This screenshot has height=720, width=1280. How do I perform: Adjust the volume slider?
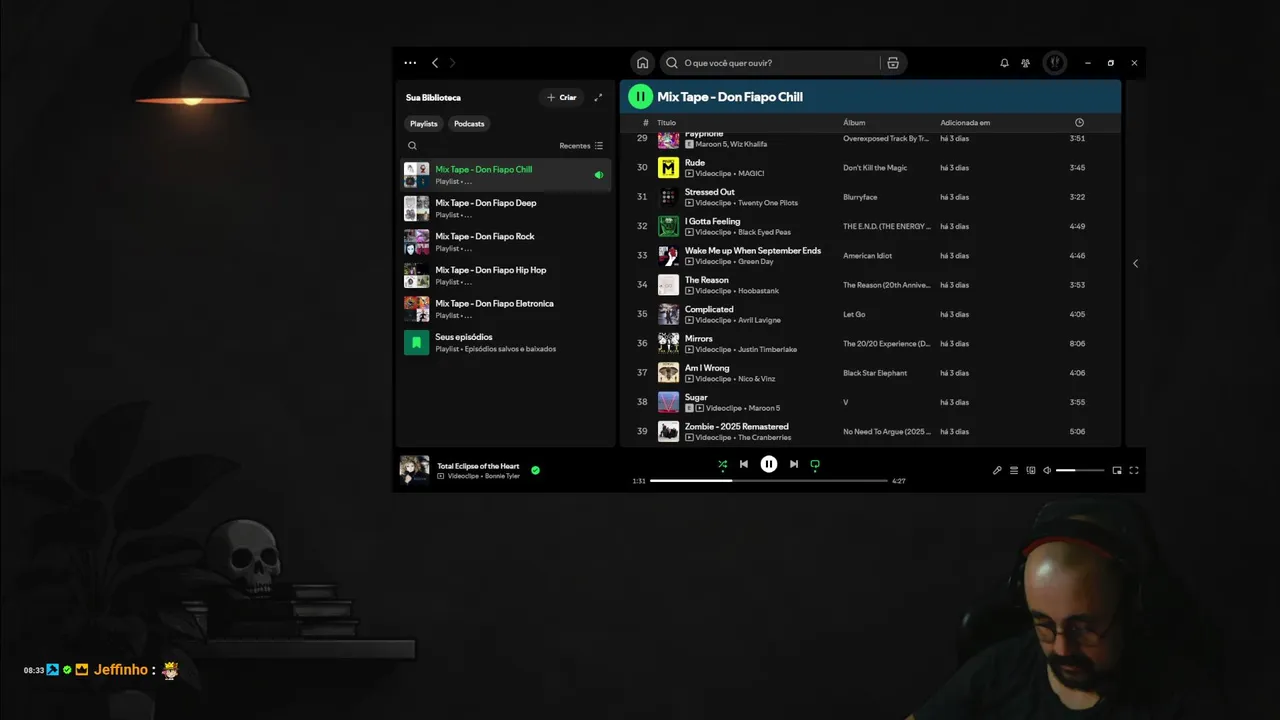1080,470
